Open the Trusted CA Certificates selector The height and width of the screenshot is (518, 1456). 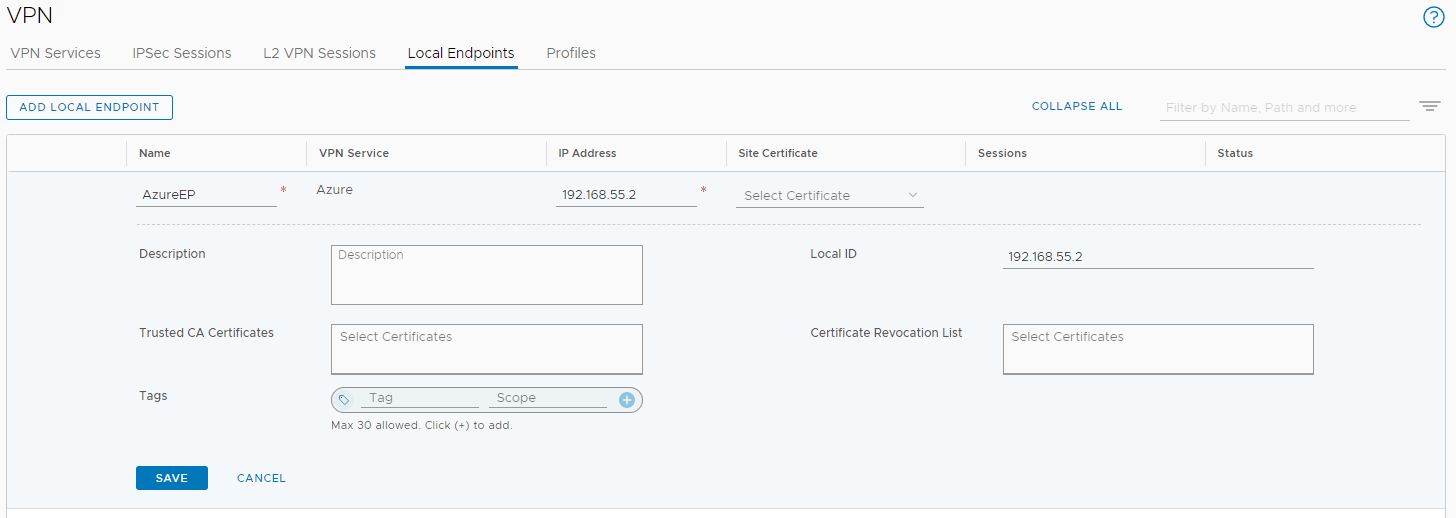[487, 349]
